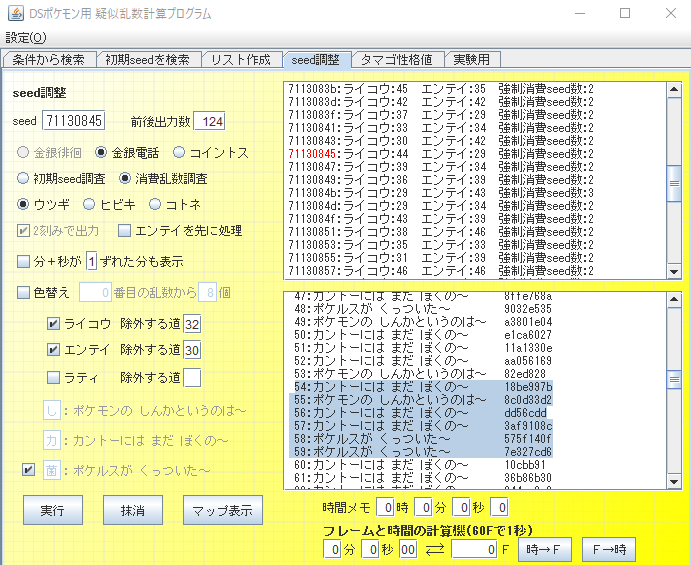
Task: Click the calculator minute field before 分
Action: click(x=332, y=550)
